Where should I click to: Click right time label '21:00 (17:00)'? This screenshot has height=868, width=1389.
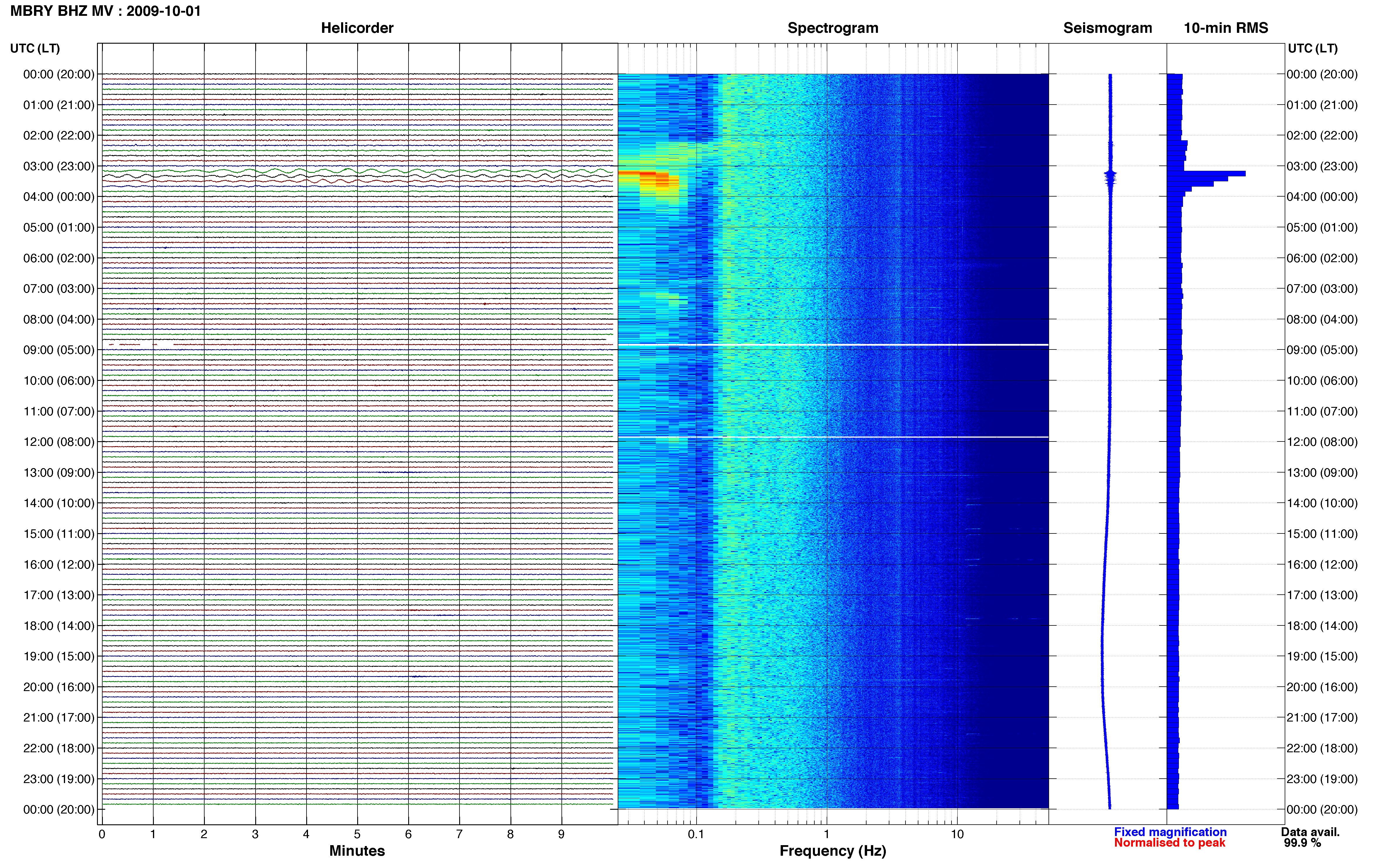[1322, 718]
